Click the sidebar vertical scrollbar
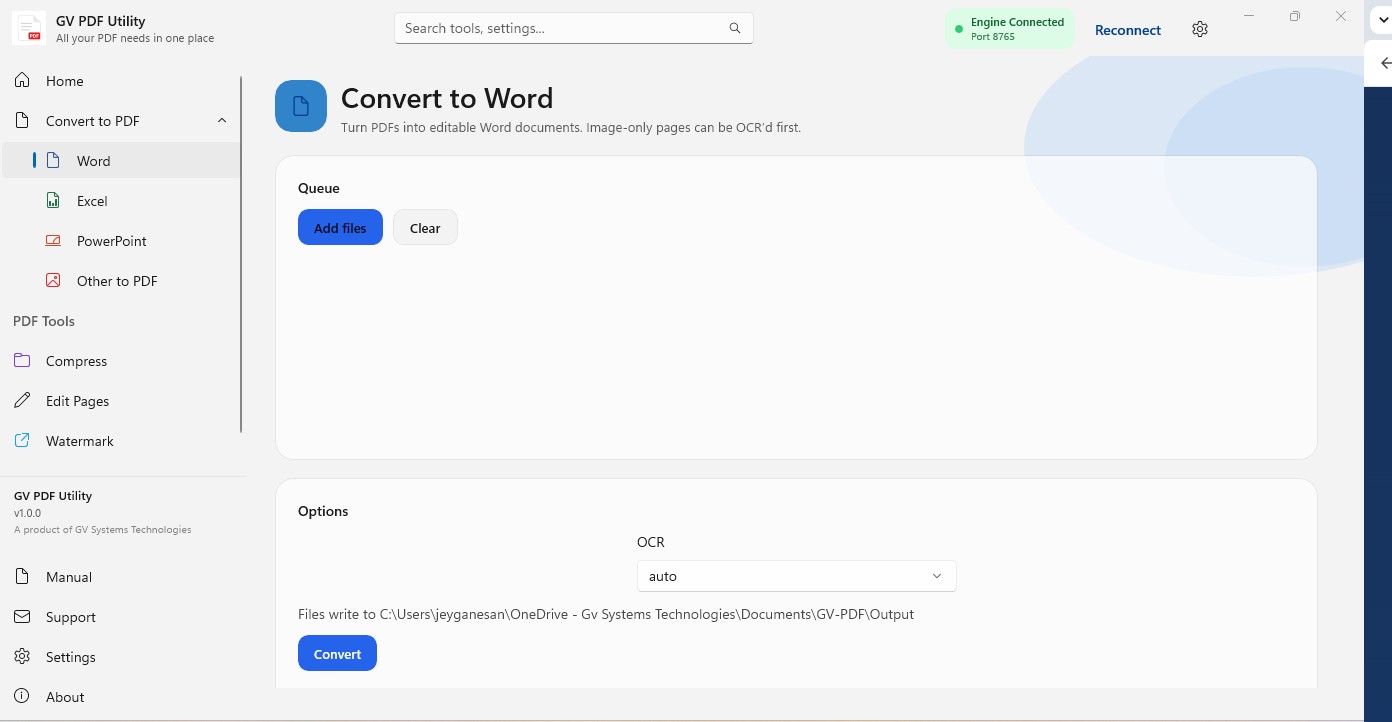The height and width of the screenshot is (722, 1392). point(241,255)
